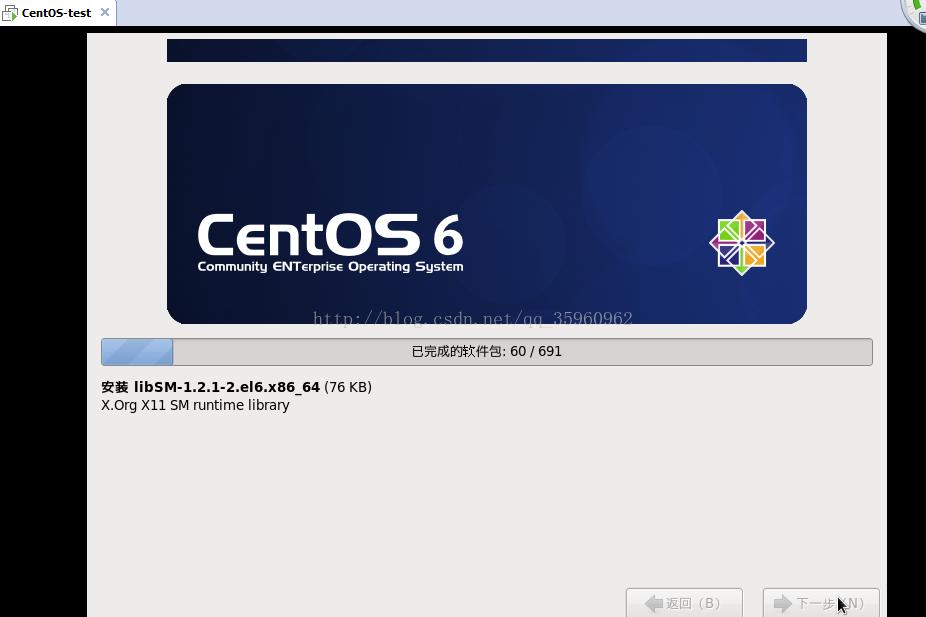The width and height of the screenshot is (926, 617).
Task: Click the CentOS logo emblem in banner
Action: [742, 243]
